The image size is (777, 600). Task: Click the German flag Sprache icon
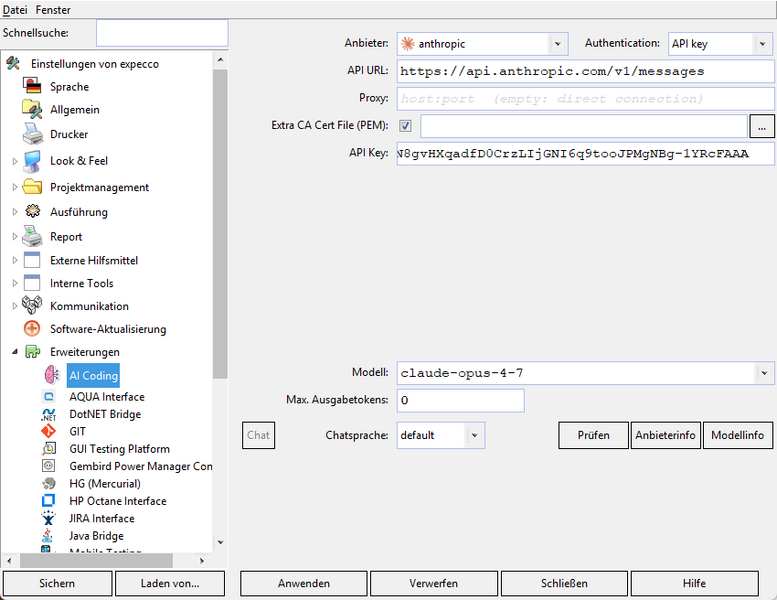33,86
